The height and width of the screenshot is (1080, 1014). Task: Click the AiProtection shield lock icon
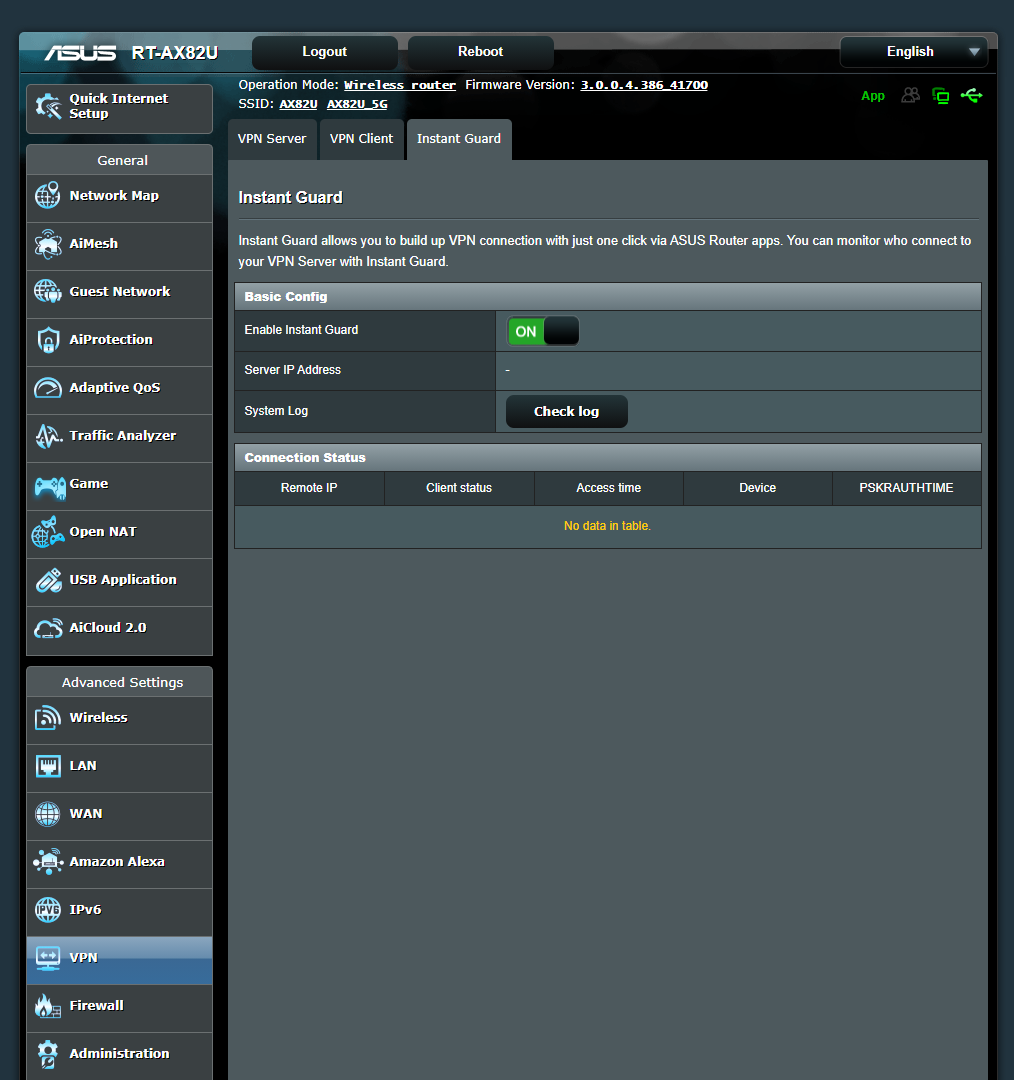pyautogui.click(x=48, y=340)
